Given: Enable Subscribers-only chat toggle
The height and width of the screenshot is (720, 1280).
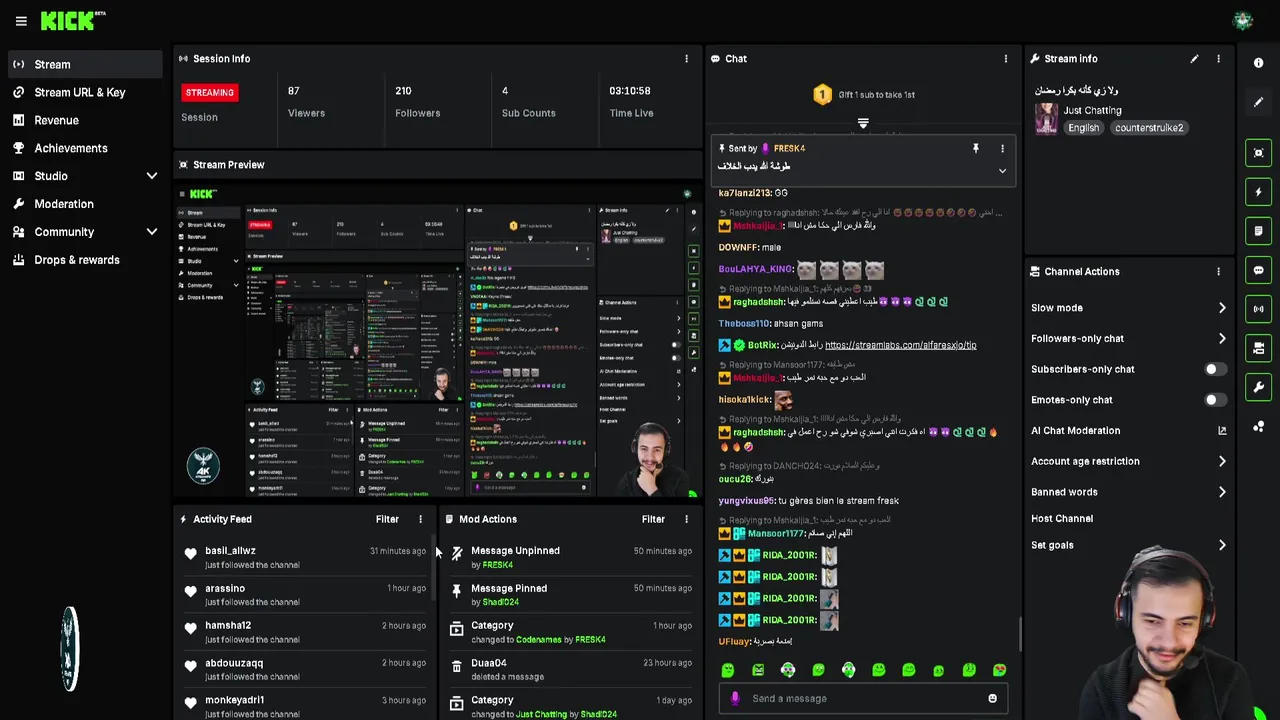Looking at the screenshot, I should click(x=1214, y=369).
